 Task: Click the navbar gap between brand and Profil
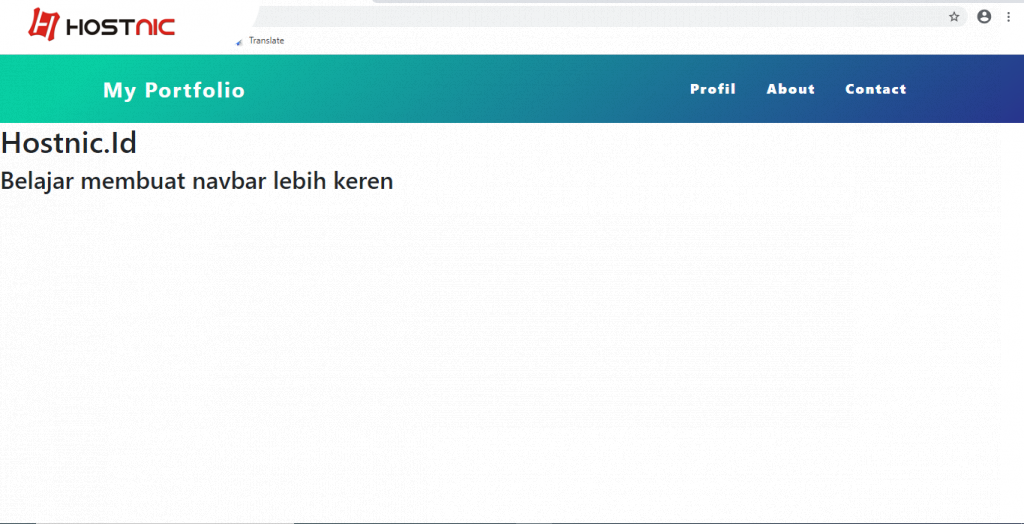(x=460, y=89)
